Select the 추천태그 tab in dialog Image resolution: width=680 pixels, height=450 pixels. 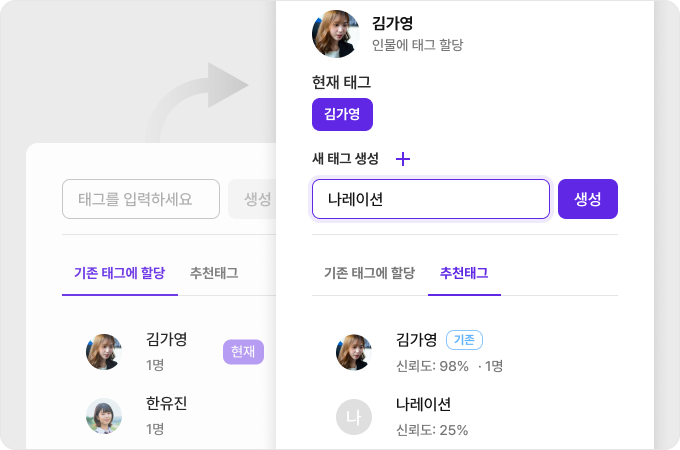coord(464,272)
